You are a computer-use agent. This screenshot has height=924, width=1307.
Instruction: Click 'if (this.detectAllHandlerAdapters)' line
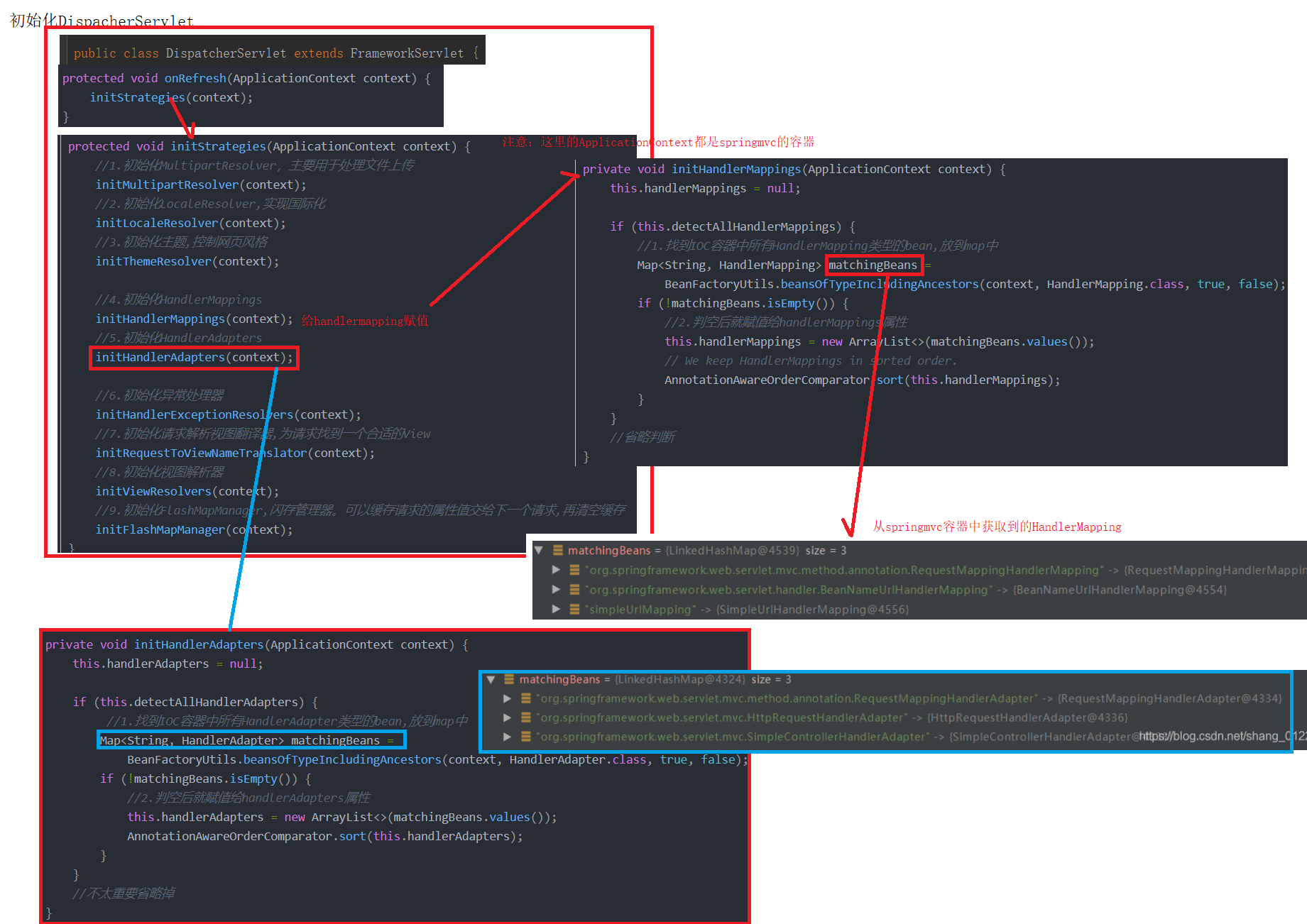pos(195,702)
